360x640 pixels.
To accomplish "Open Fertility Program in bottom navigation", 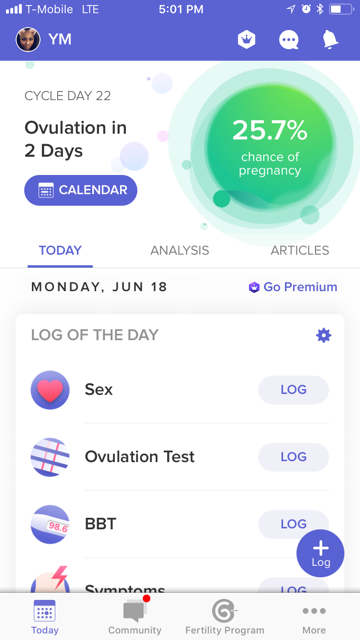I will (x=224, y=616).
